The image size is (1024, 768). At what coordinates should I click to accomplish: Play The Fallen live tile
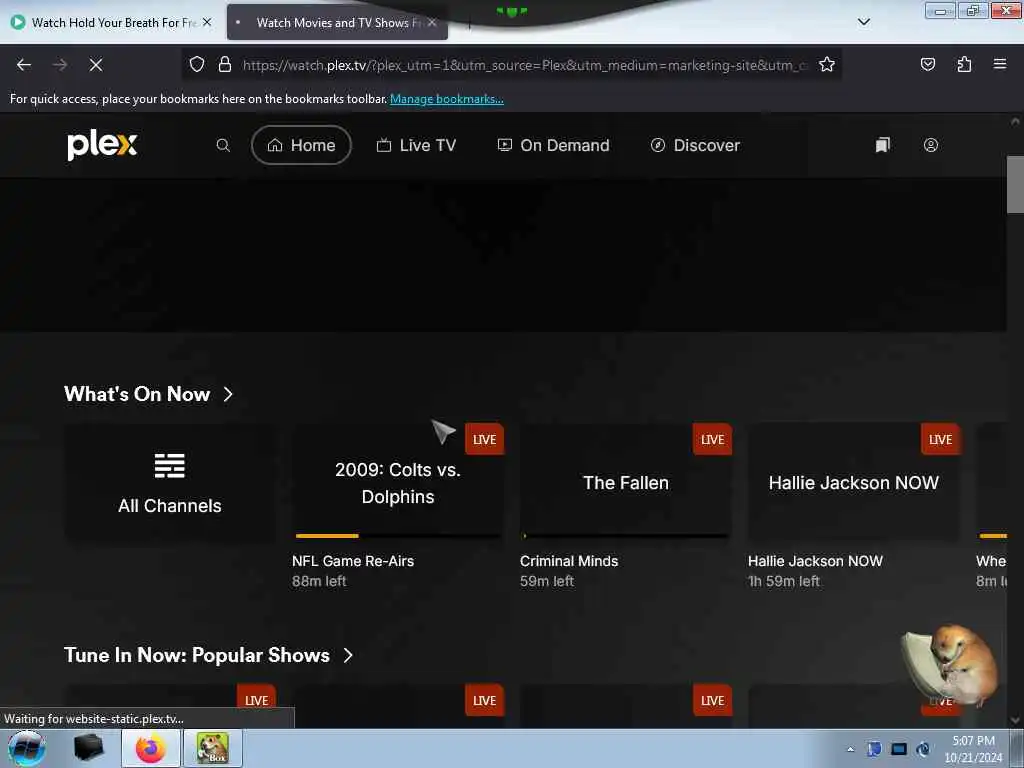pos(626,483)
